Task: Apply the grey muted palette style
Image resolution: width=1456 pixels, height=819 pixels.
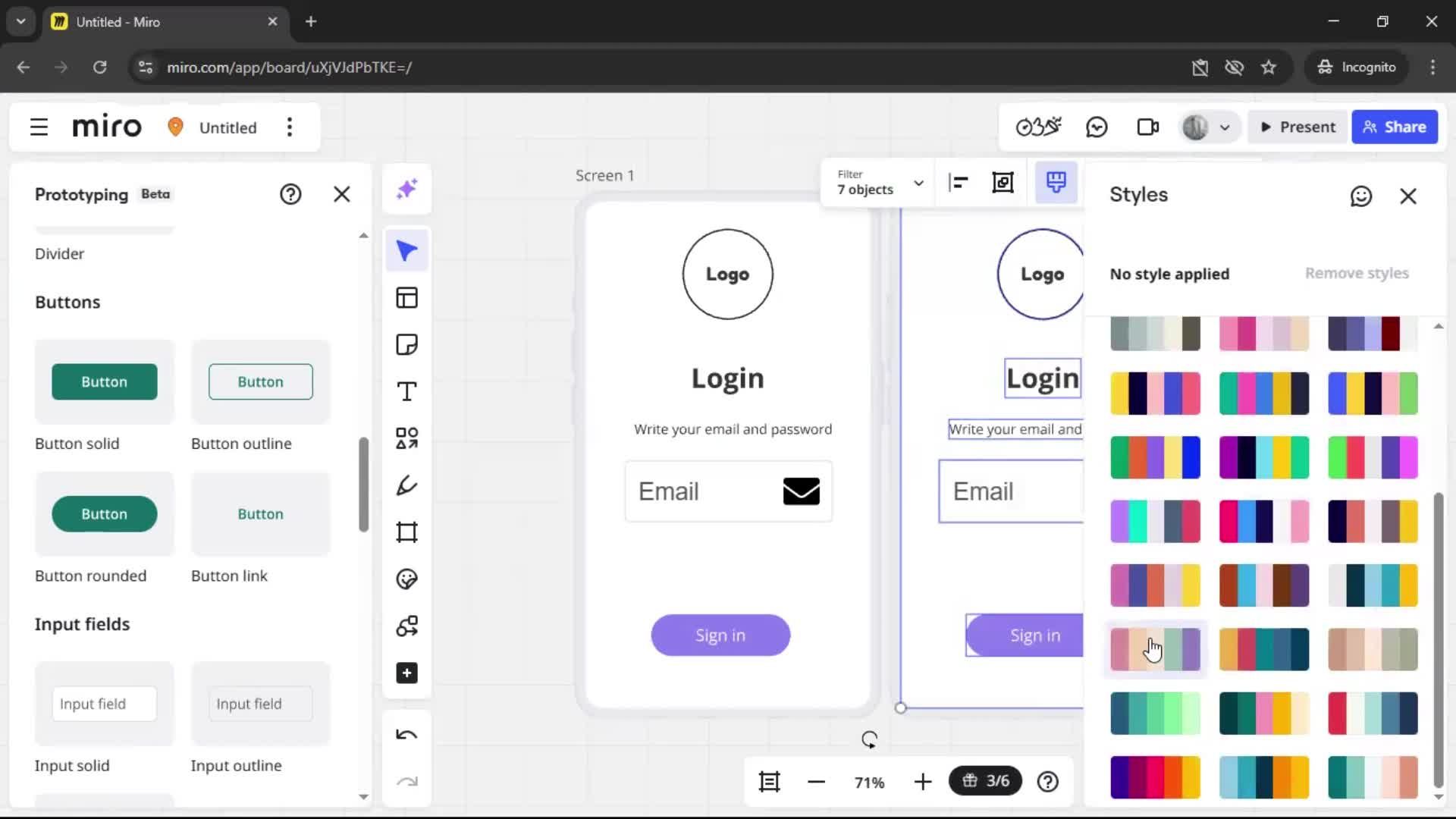Action: point(1155,334)
